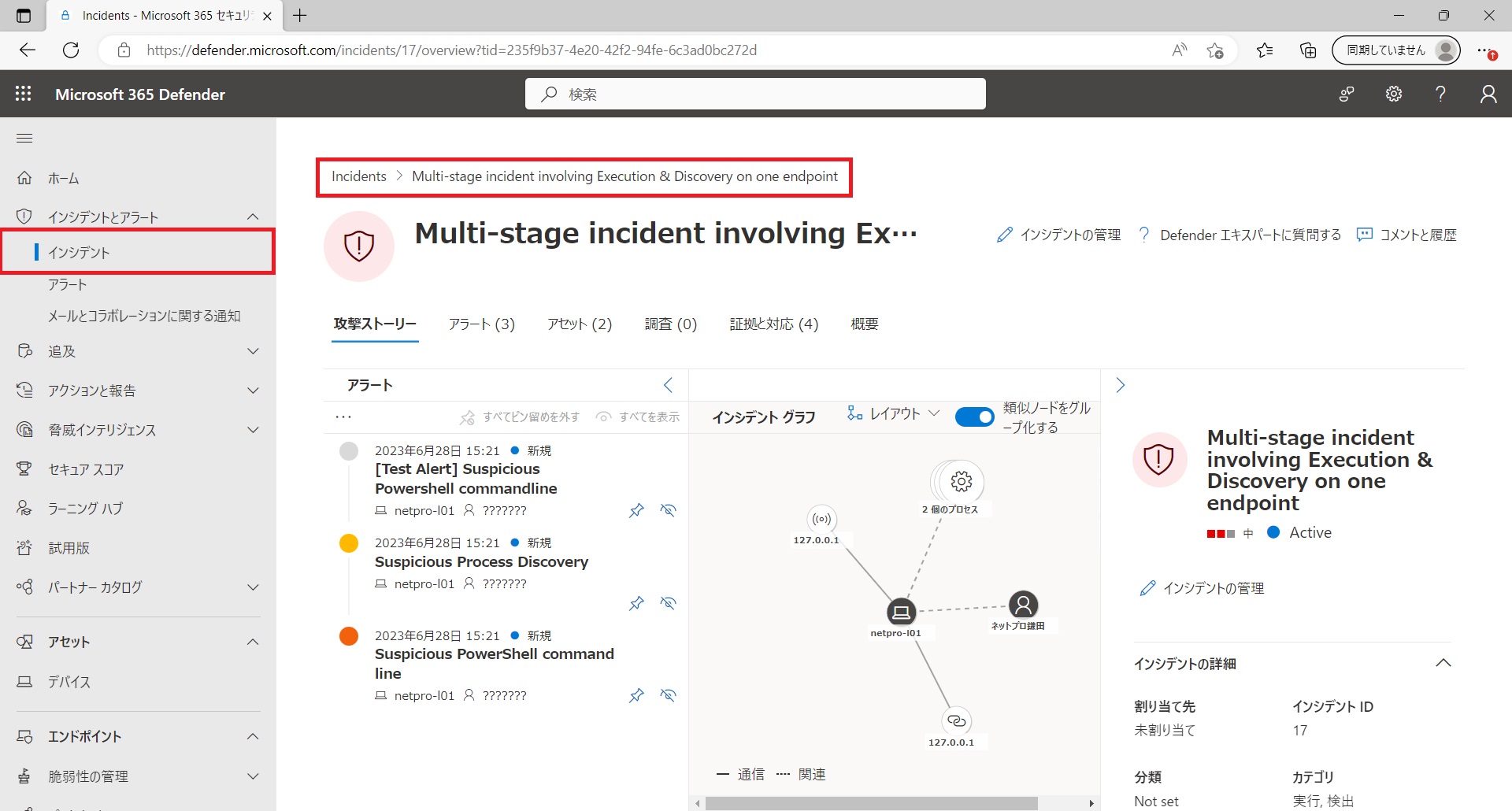Hide the Test Alert Suspicious Powershell commandline alert

pyautogui.click(x=668, y=510)
